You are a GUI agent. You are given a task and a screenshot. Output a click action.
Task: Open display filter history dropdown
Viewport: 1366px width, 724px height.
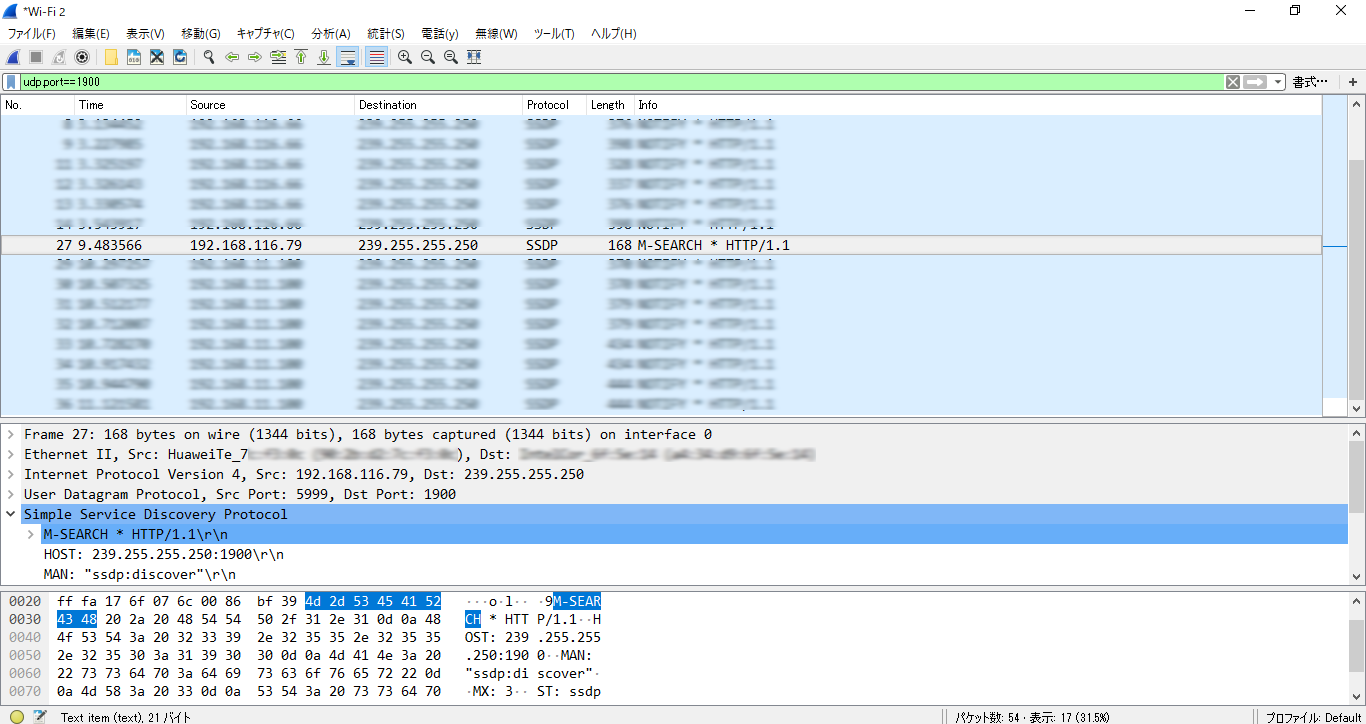[x=1278, y=82]
